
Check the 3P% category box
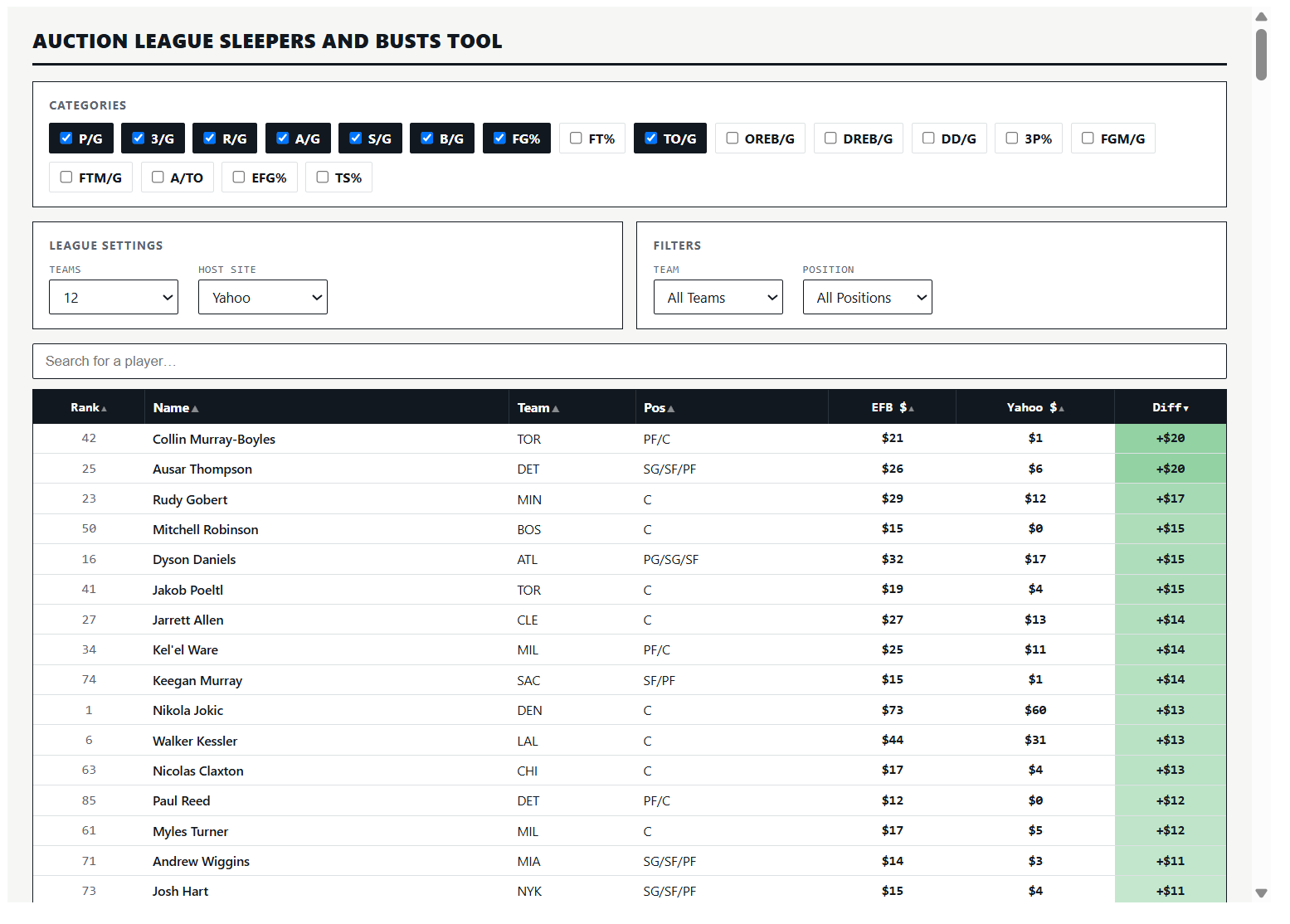coord(1012,139)
